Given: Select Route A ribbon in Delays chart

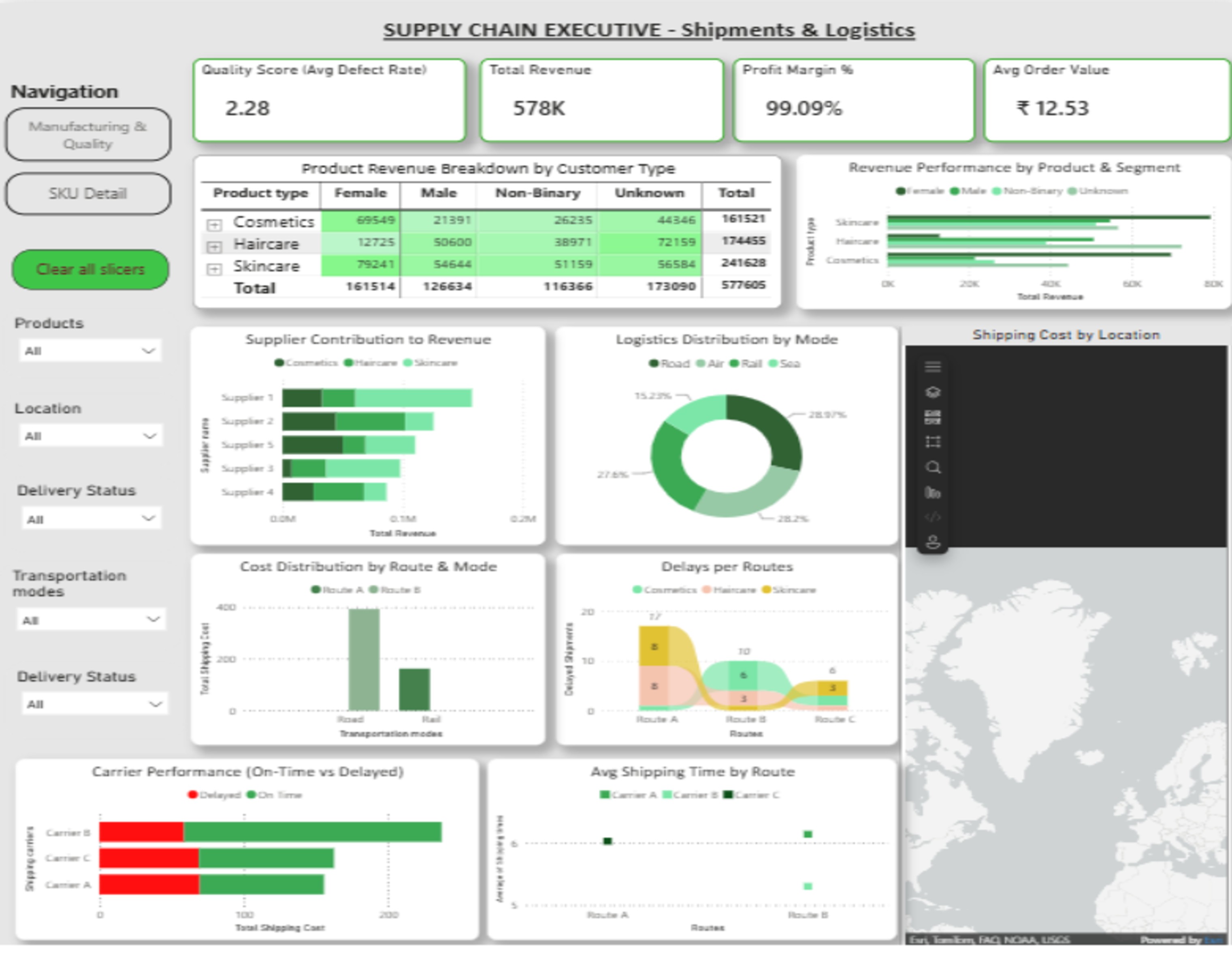Looking at the screenshot, I should 654,668.
